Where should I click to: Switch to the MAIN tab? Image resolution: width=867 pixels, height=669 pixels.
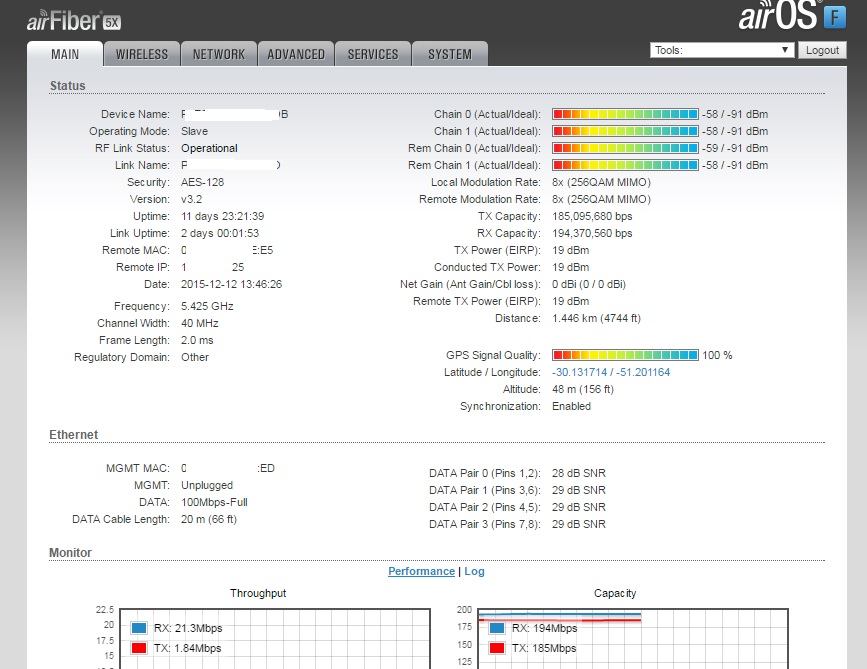[x=65, y=54]
